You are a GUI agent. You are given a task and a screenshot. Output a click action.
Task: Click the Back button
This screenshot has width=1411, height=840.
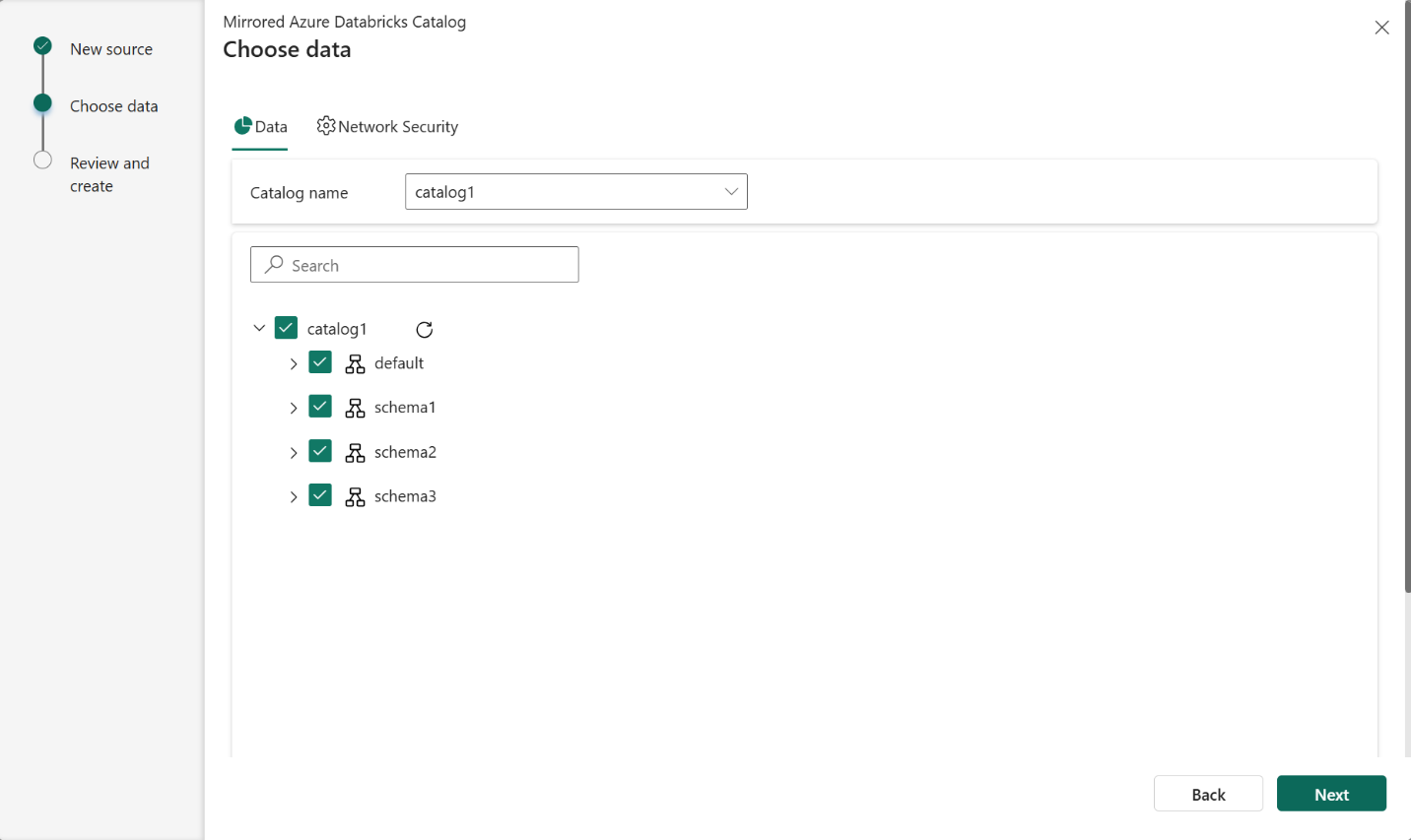pos(1208,794)
